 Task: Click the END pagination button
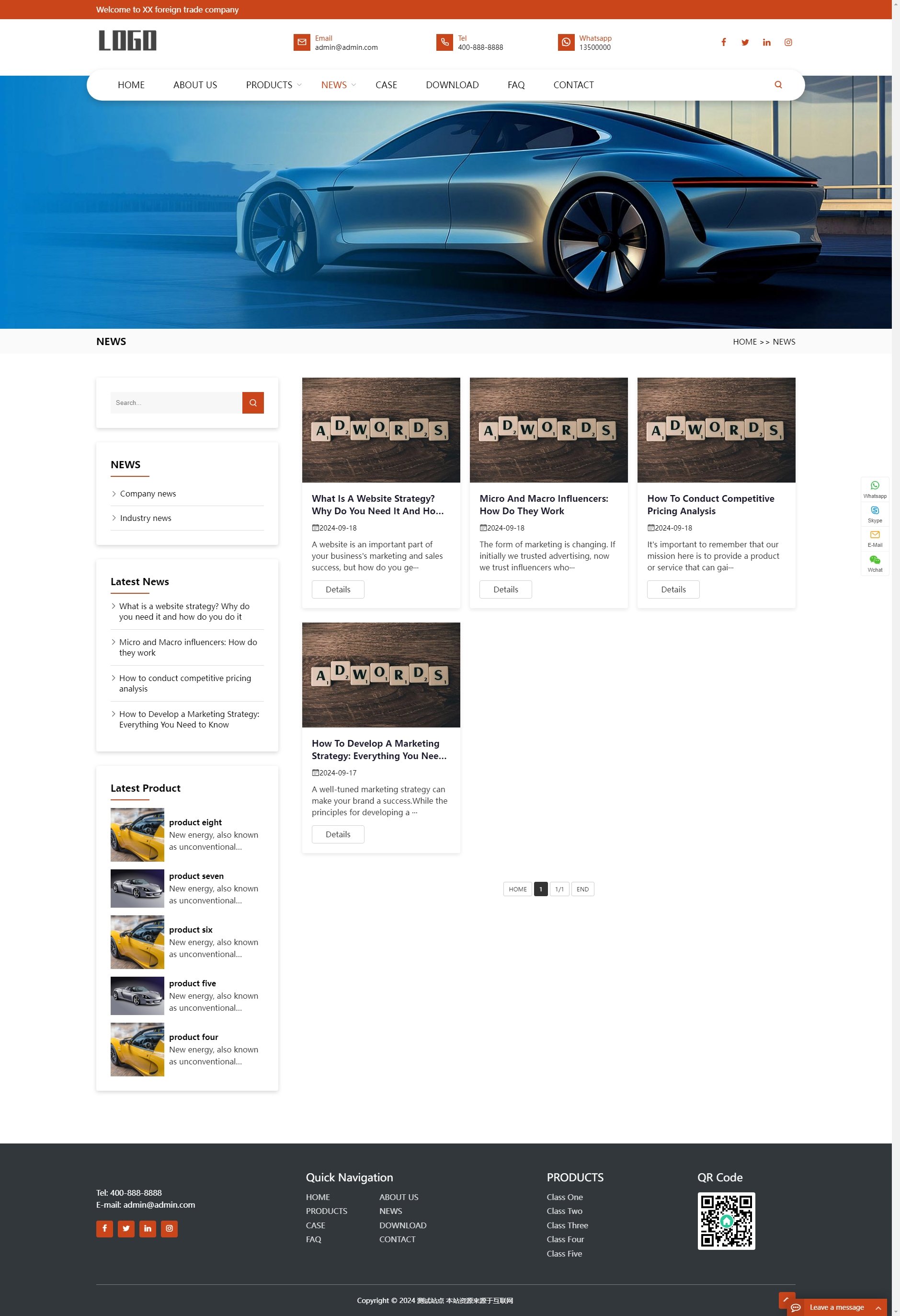(x=582, y=889)
